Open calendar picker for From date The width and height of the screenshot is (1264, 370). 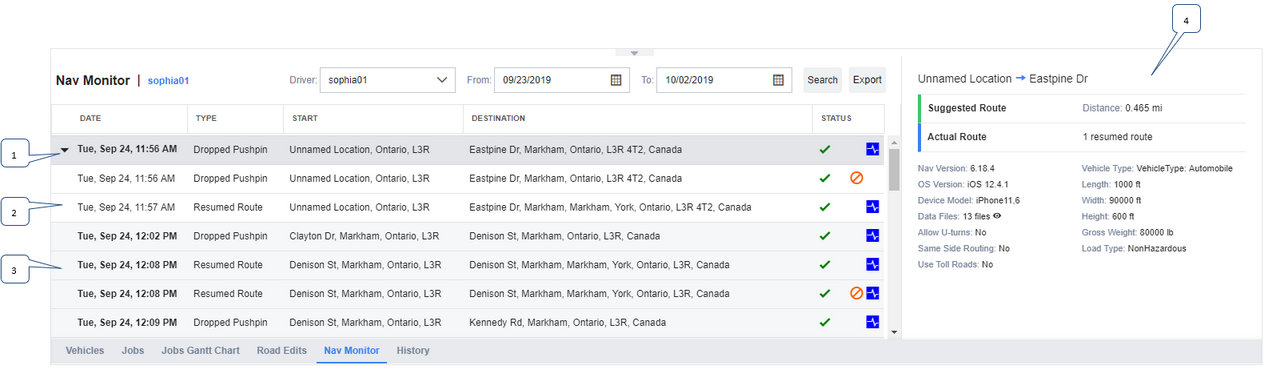[616, 80]
